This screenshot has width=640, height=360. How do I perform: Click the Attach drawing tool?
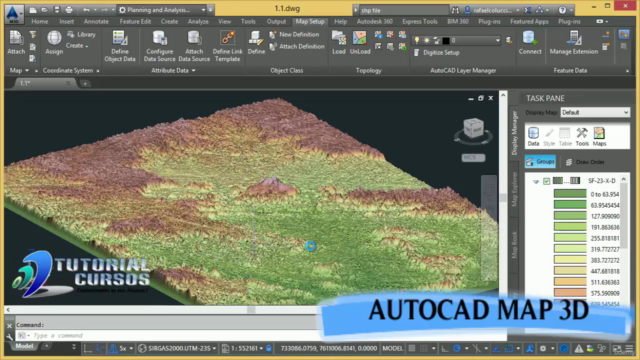tap(16, 43)
